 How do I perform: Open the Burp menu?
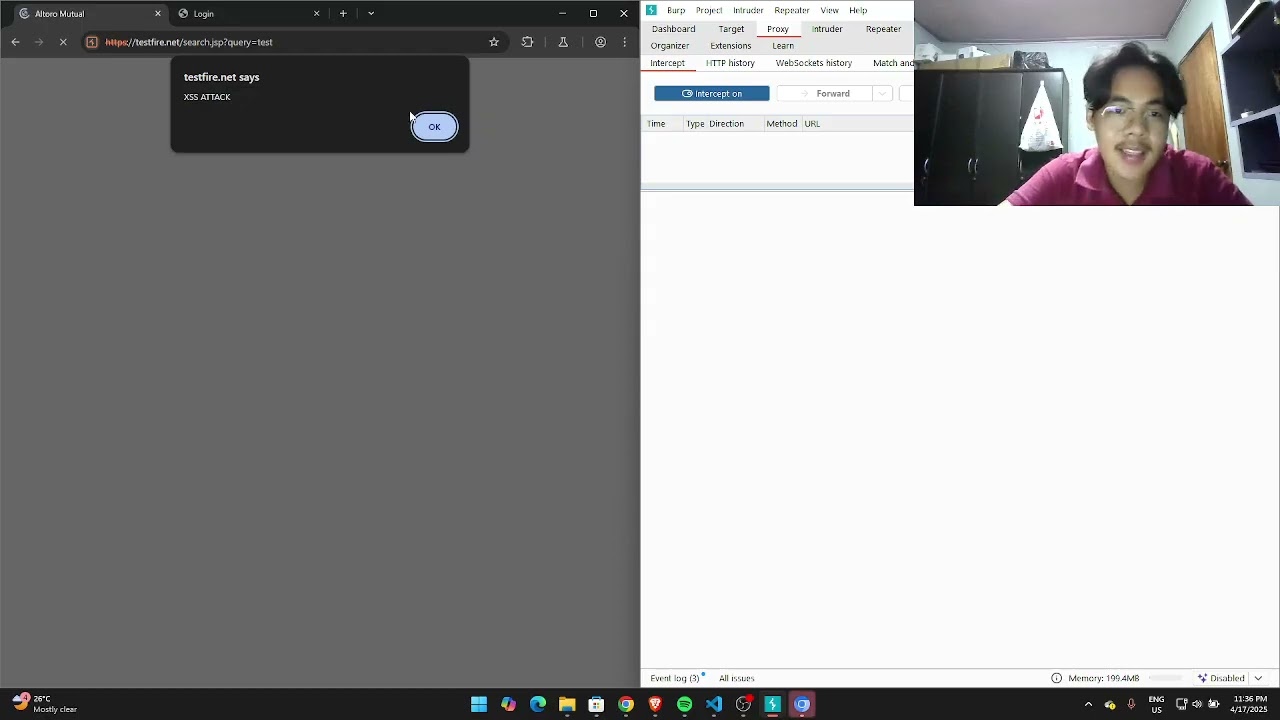pyautogui.click(x=676, y=10)
